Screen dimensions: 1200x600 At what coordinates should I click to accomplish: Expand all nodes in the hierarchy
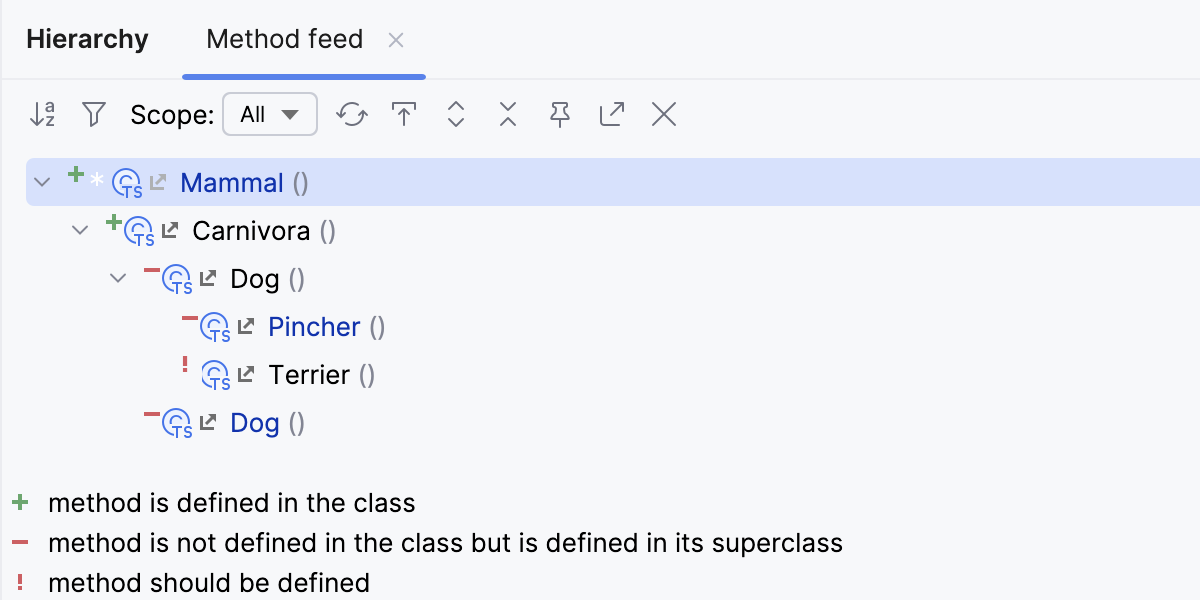[455, 114]
